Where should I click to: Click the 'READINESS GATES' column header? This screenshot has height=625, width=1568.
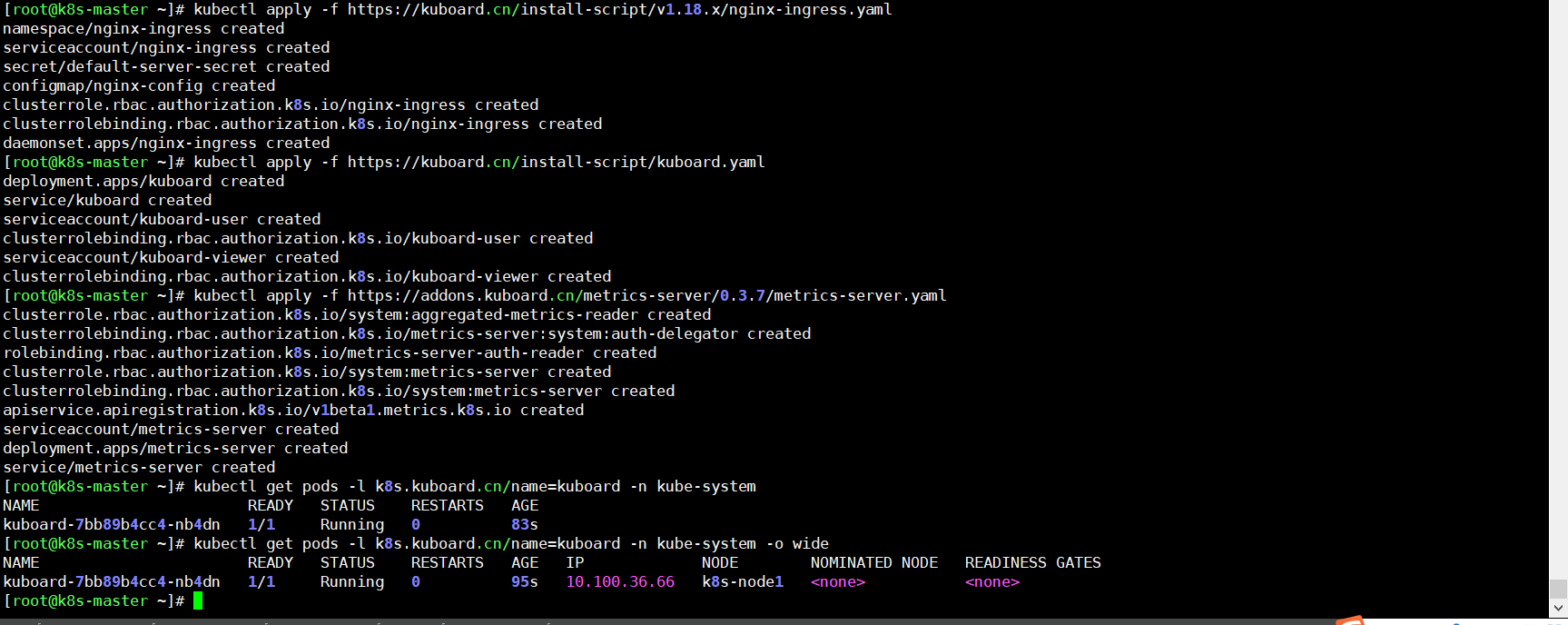(1033, 563)
